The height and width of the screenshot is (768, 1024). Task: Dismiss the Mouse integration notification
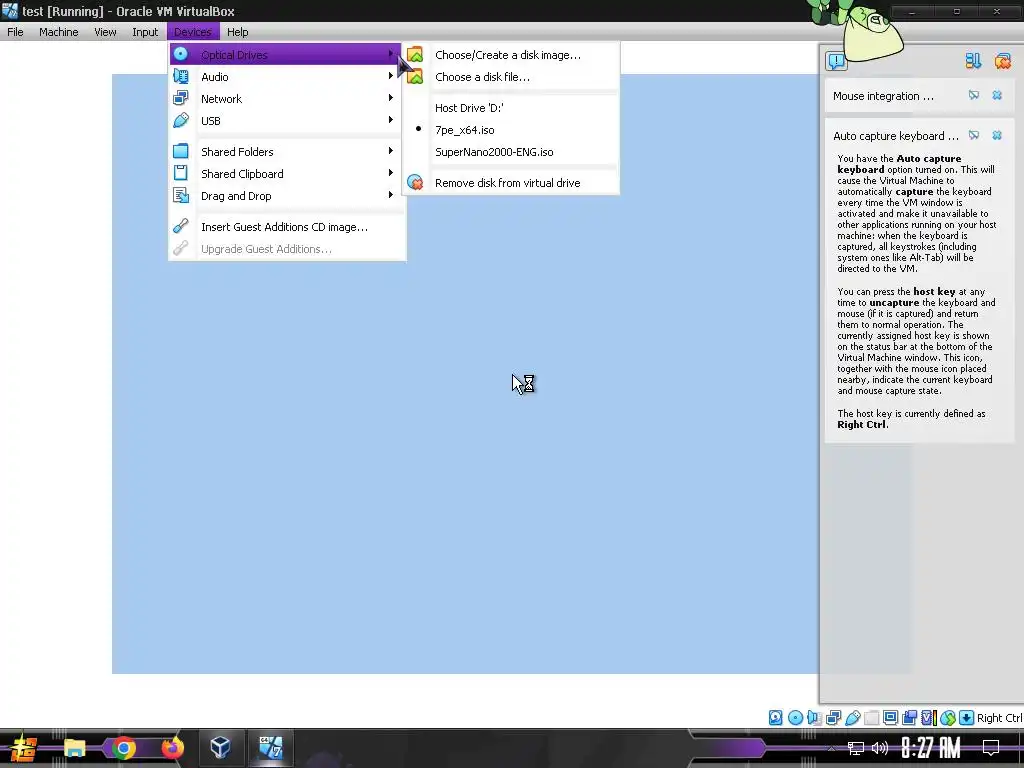click(997, 95)
